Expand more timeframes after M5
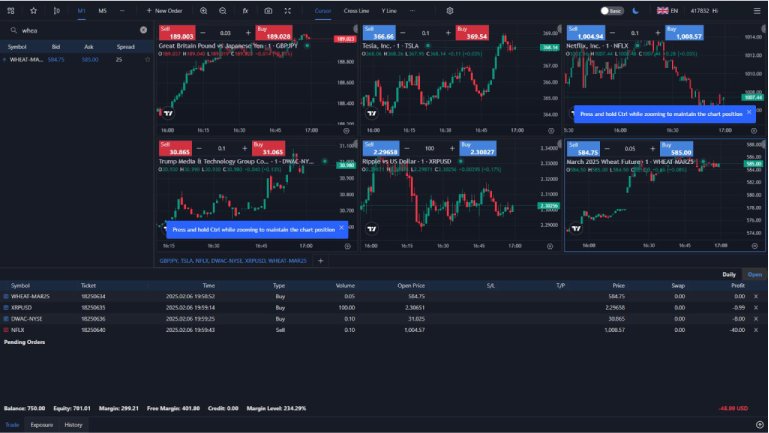769x433 pixels. (x=122, y=11)
